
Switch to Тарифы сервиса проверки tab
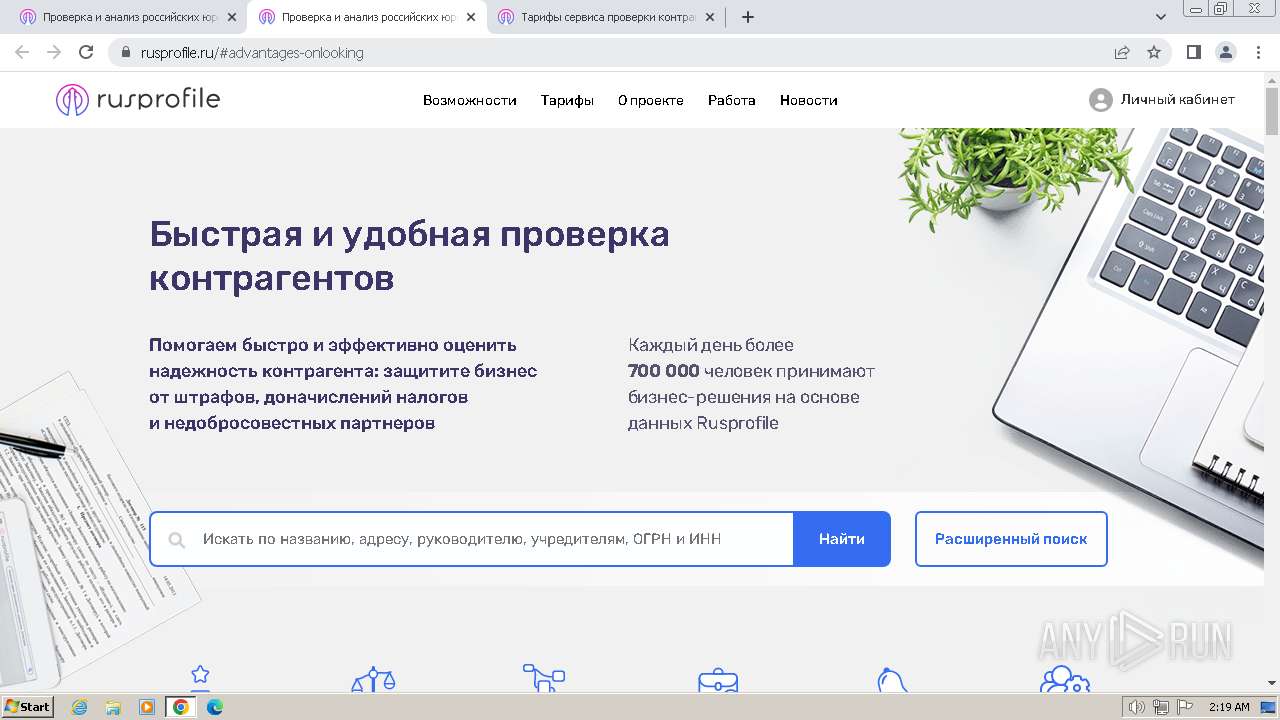(x=607, y=17)
